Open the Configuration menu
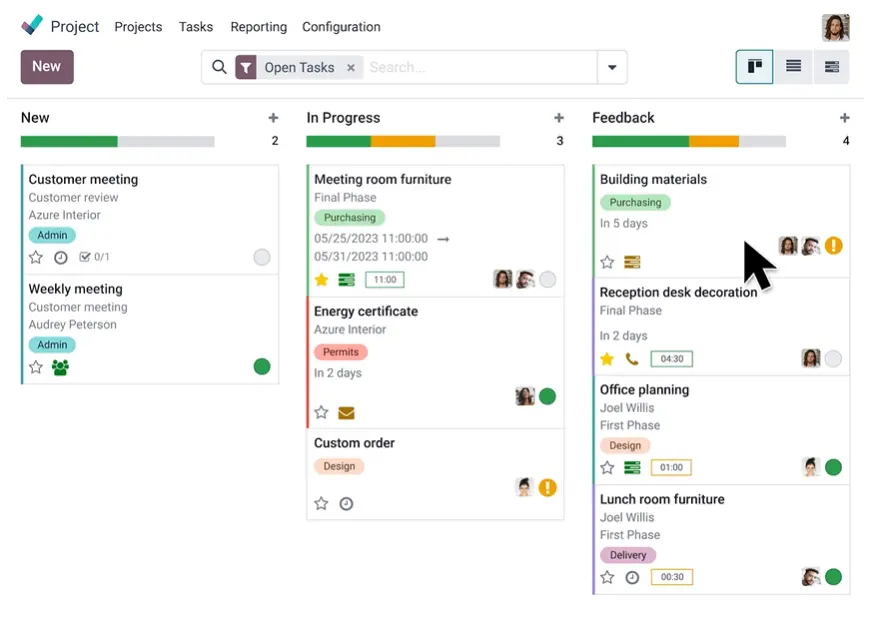 (x=341, y=27)
